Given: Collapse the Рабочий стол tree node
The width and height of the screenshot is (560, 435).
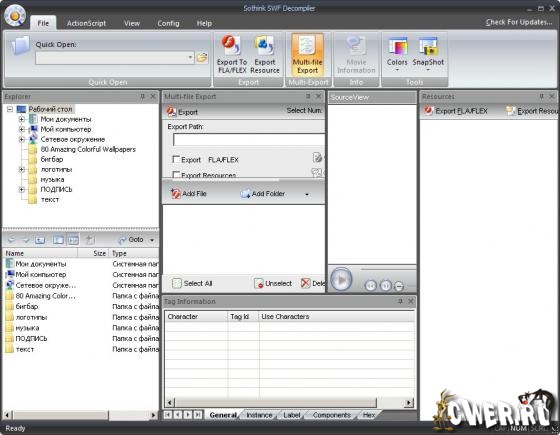Looking at the screenshot, I should click(10, 109).
